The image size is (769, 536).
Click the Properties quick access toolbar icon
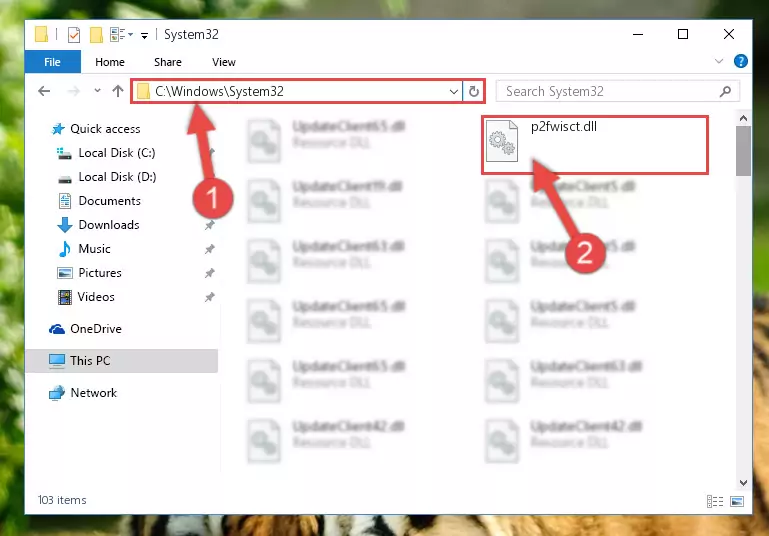(74, 35)
